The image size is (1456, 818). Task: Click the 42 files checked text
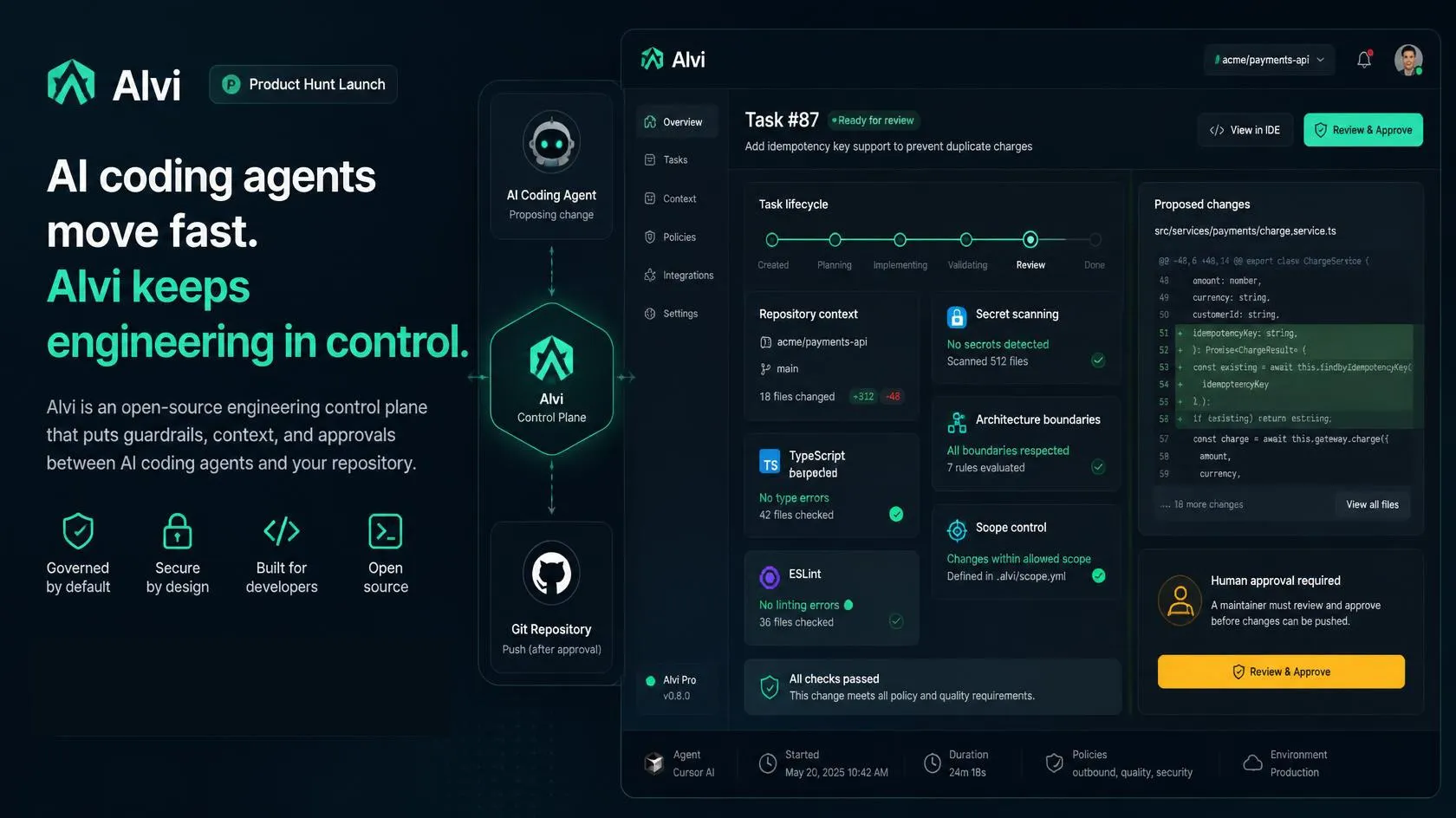coord(796,516)
